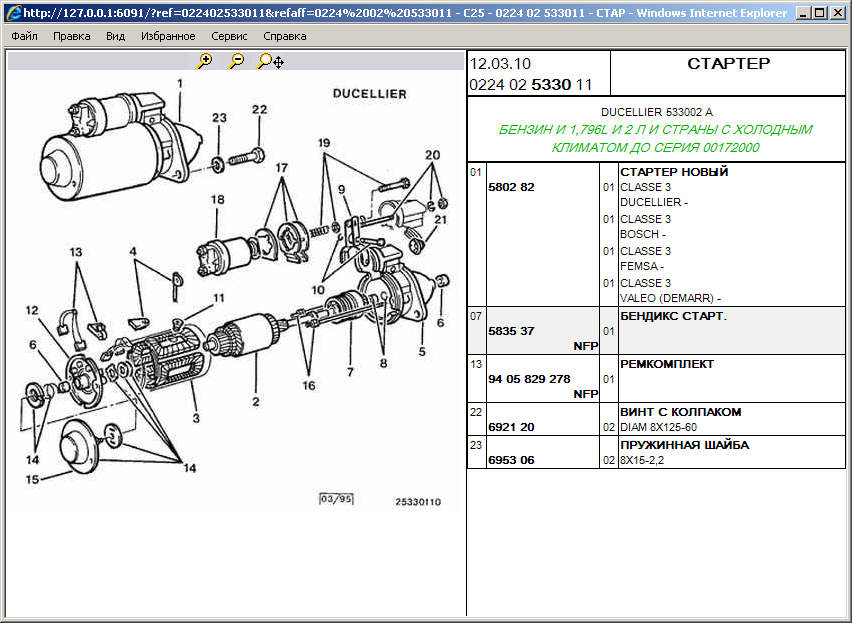
Task: Click callout number 21 on the diagram
Action: (440, 219)
